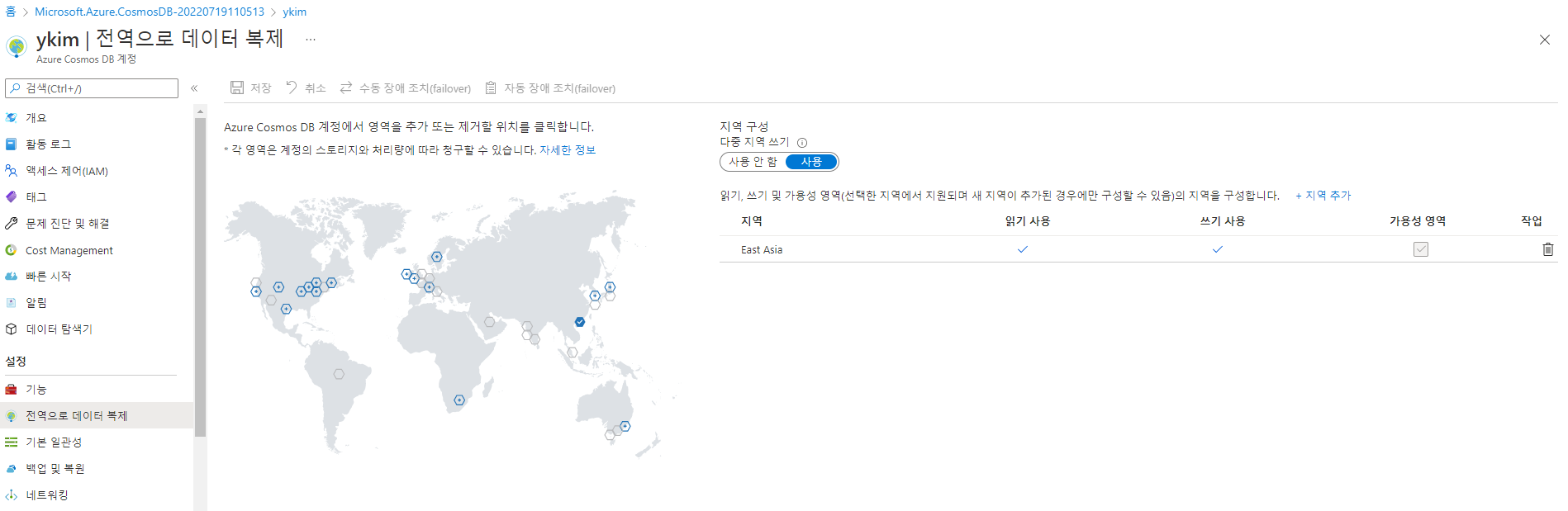Click the 홈 breadcrumb link
1568x511 pixels.
coord(10,12)
